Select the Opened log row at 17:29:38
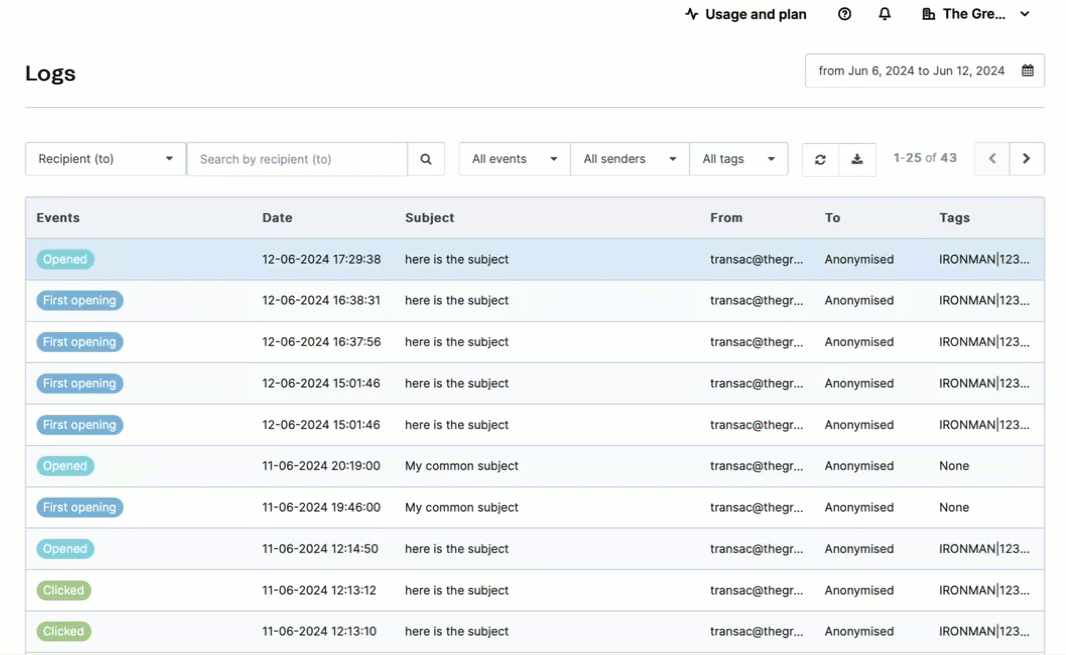This screenshot has width=1066, height=655. pyautogui.click(x=535, y=259)
